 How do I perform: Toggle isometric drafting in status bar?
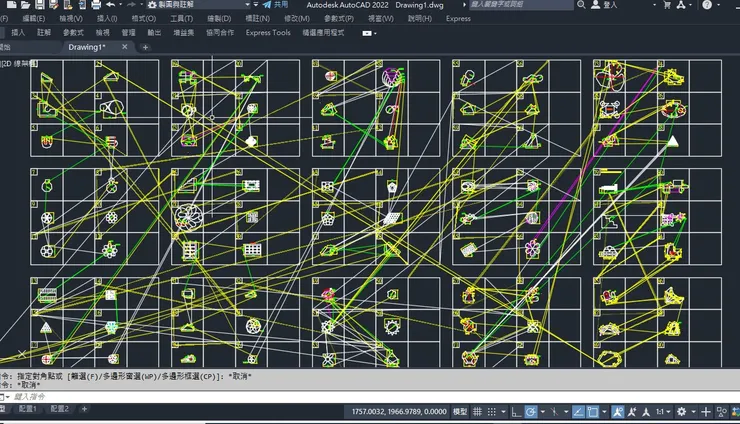(554, 412)
